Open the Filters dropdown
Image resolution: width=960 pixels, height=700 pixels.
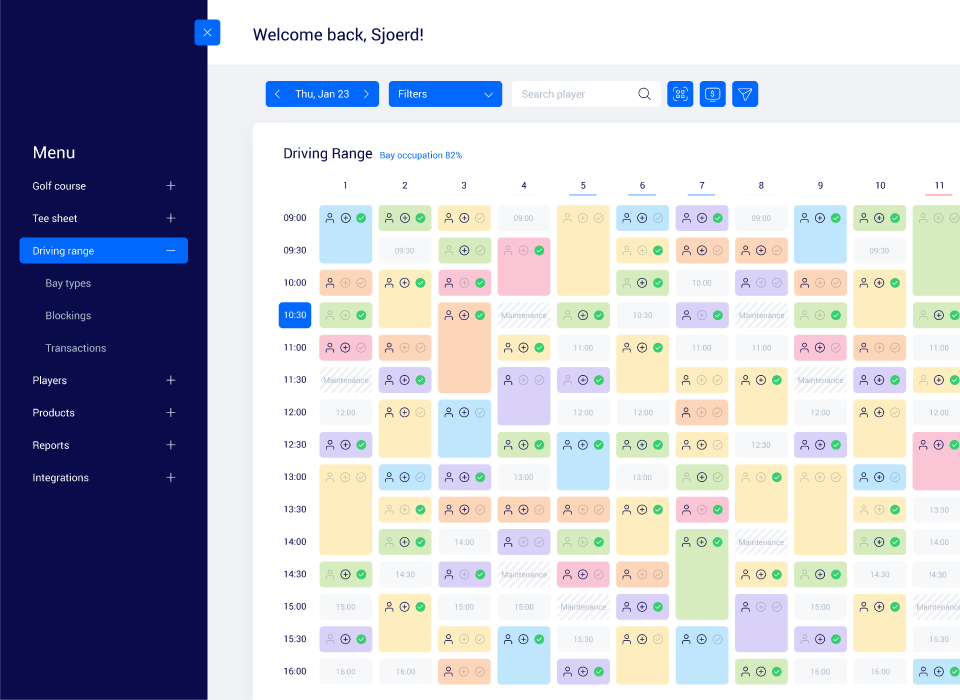[x=445, y=94]
